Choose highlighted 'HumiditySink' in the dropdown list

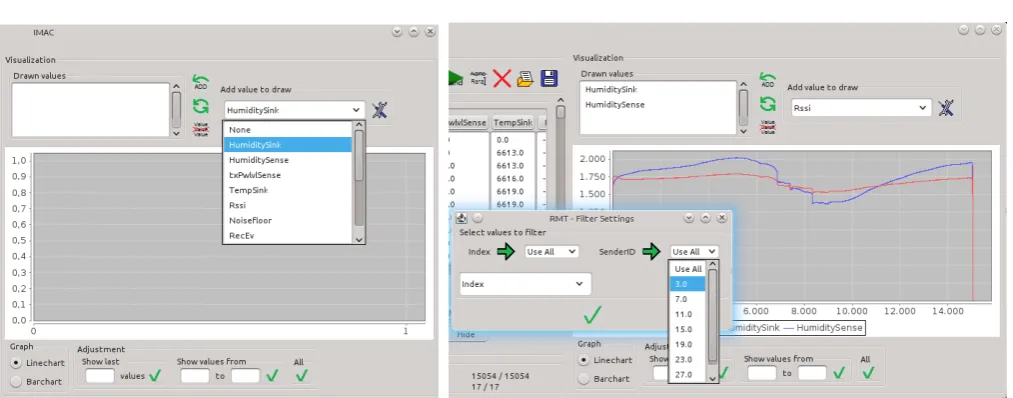[288, 145]
